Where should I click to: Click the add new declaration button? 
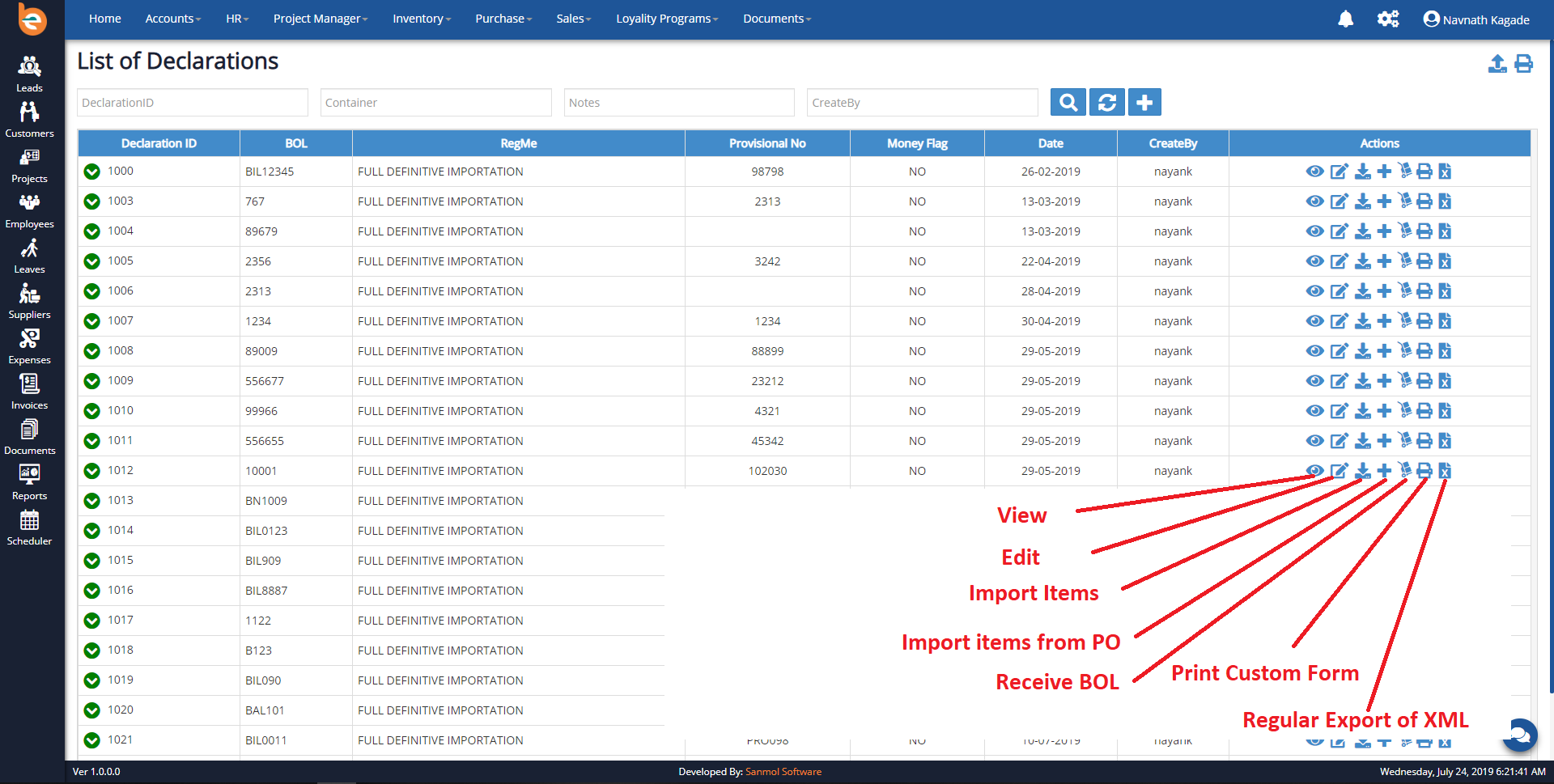[1144, 103]
